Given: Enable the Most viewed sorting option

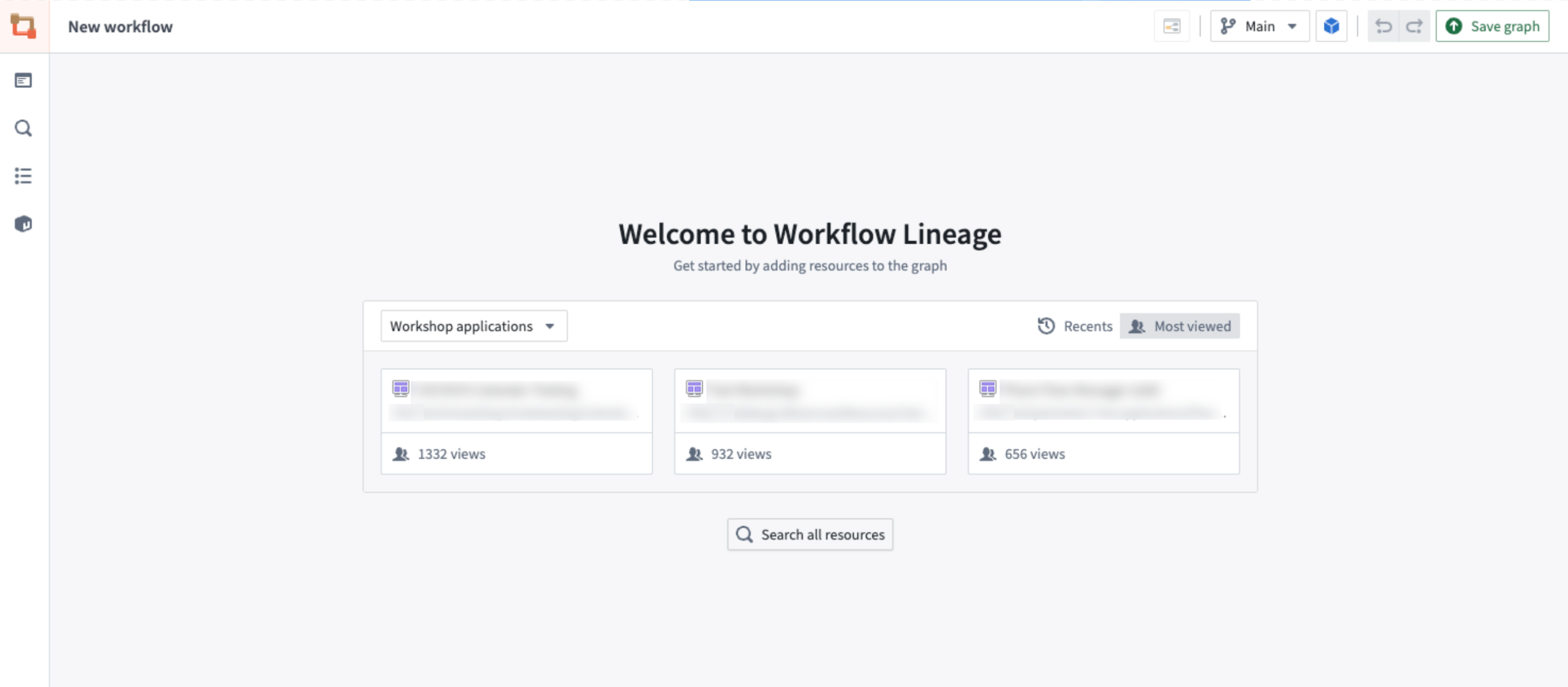Looking at the screenshot, I should point(1179,326).
